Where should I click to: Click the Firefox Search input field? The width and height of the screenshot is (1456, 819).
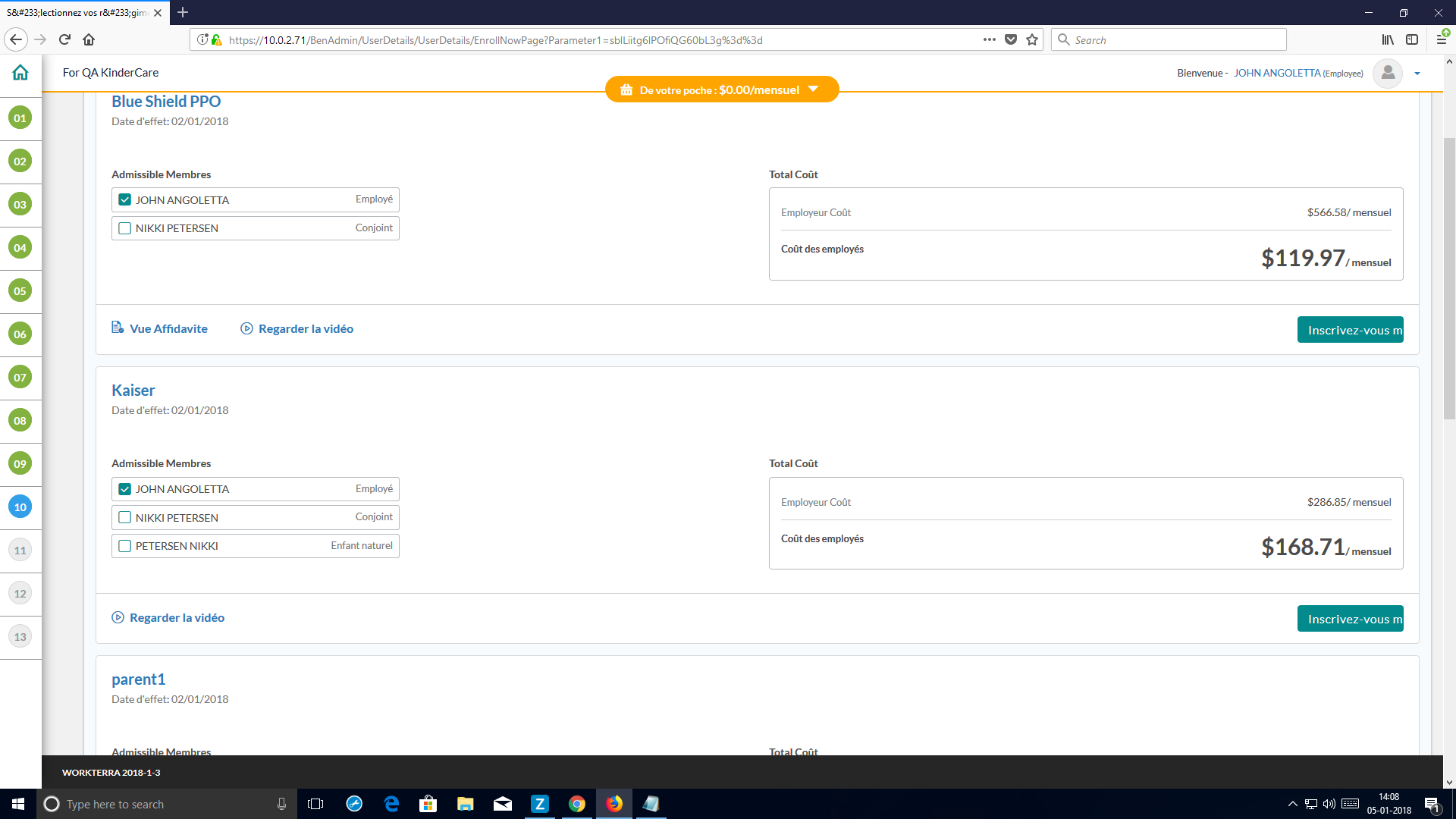(x=1175, y=40)
